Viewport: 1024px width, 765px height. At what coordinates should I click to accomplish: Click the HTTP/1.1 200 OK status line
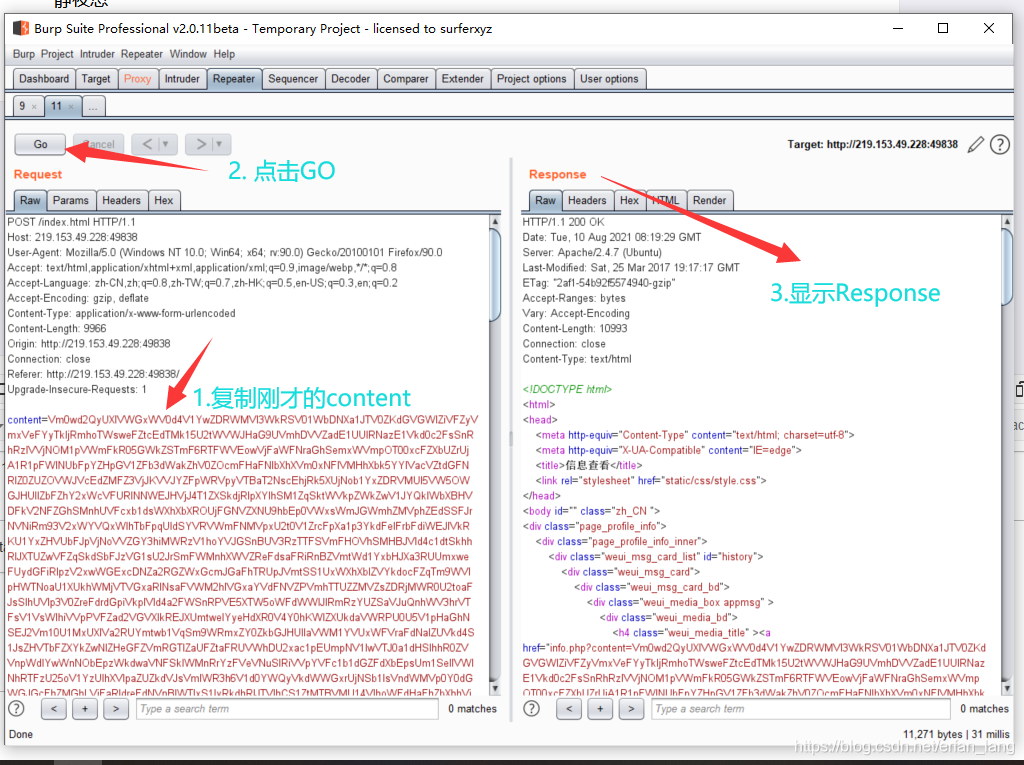click(x=563, y=222)
